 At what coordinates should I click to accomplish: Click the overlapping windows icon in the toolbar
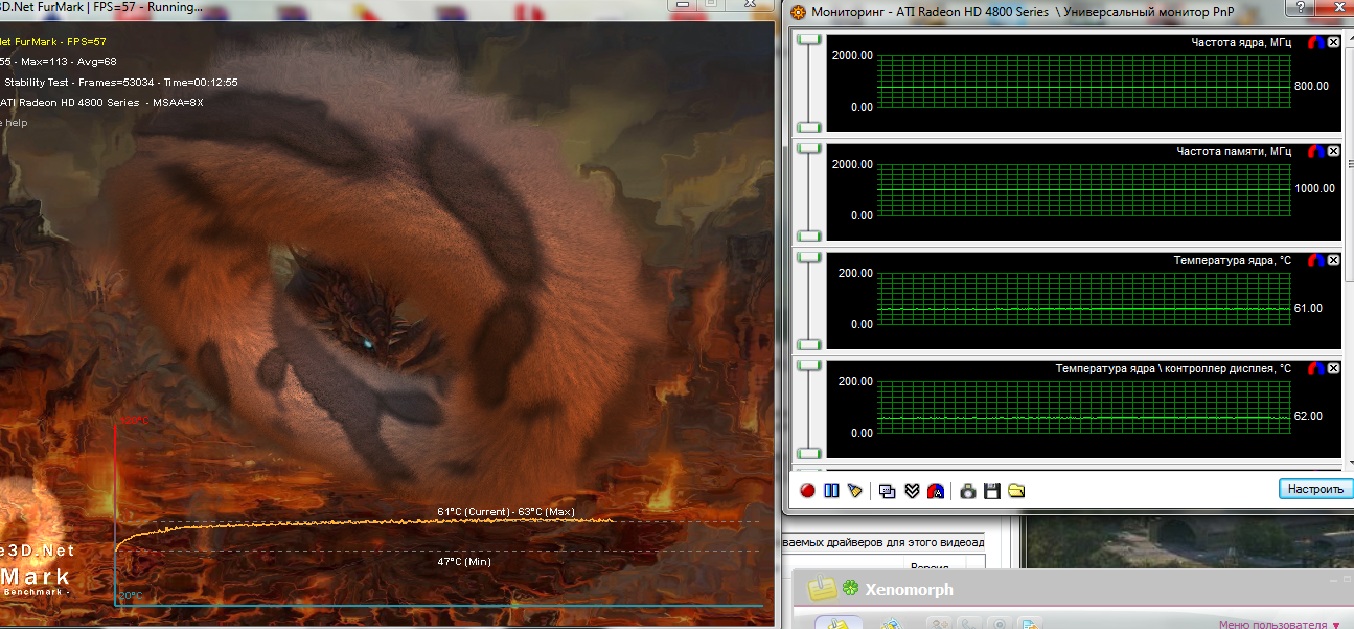point(887,491)
